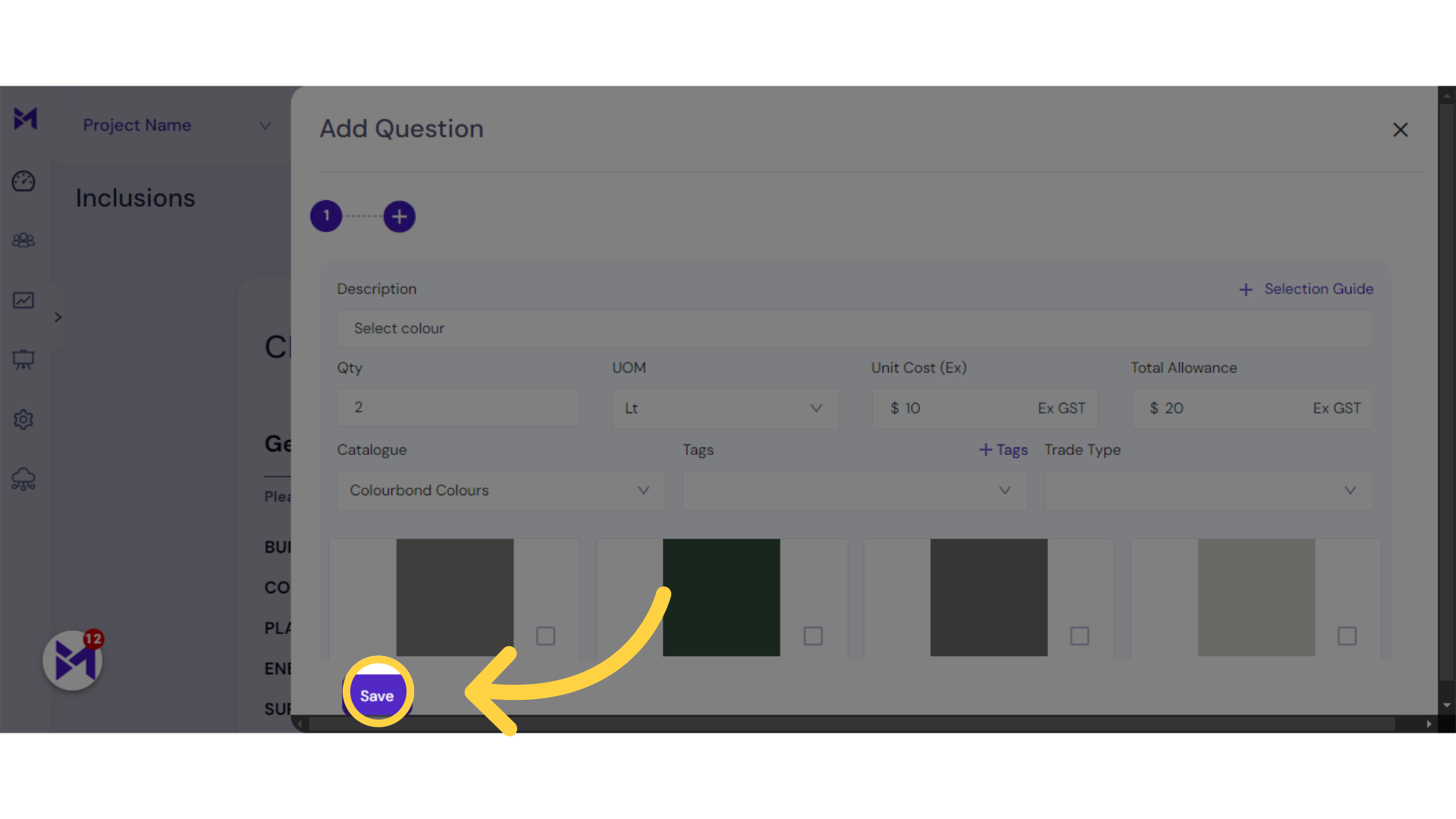Edit the Description field containing Select colour

click(x=855, y=328)
